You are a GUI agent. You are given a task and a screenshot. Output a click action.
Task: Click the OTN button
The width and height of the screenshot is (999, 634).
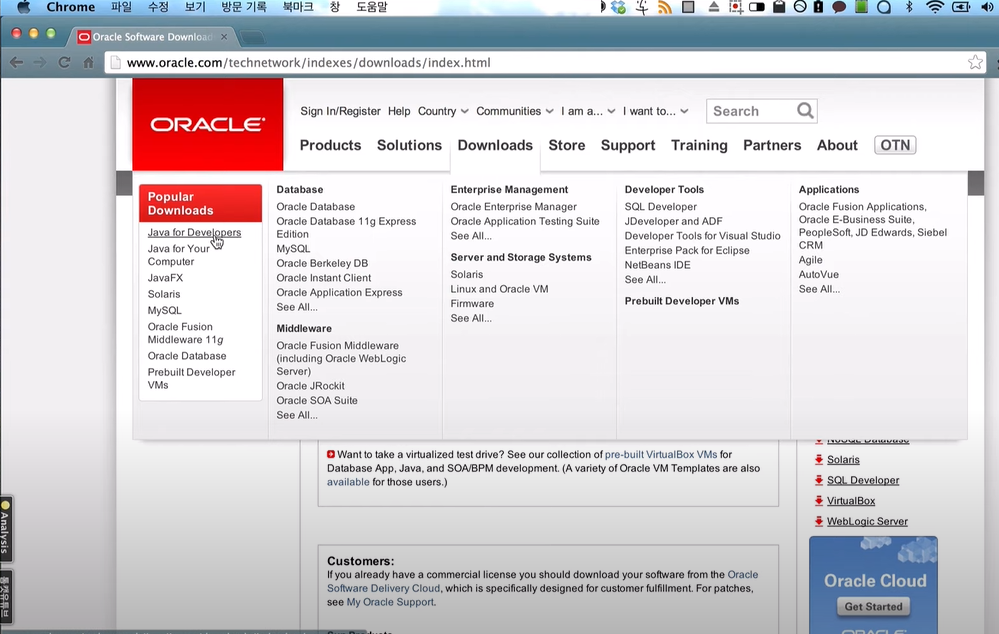[x=895, y=145]
